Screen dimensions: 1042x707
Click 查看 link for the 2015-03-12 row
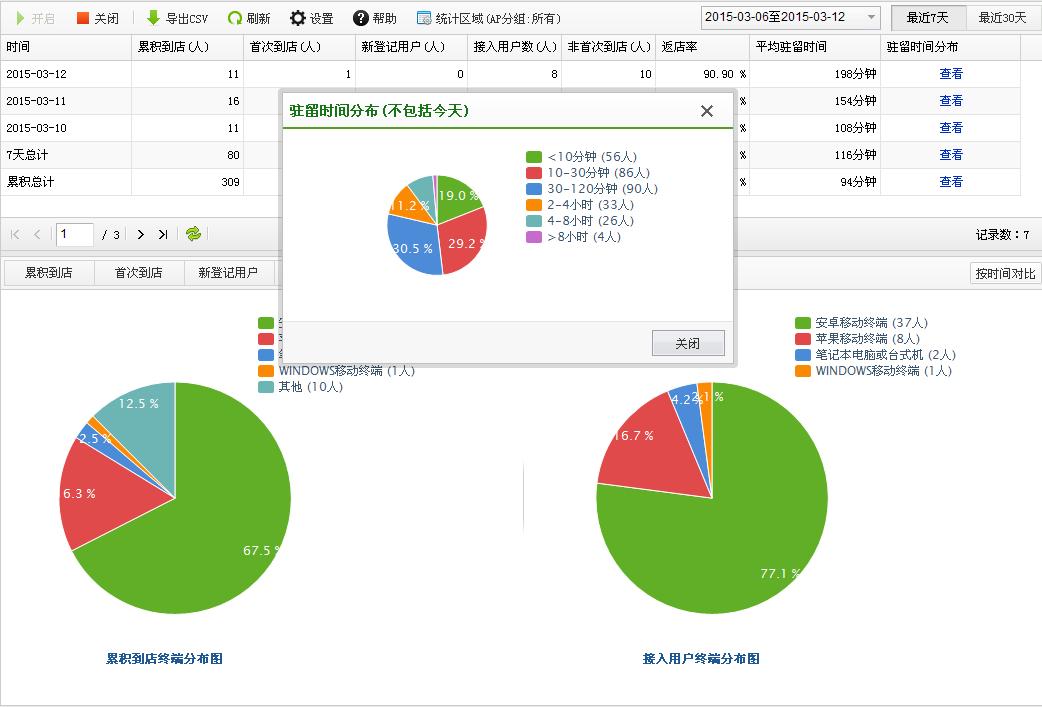coord(951,74)
